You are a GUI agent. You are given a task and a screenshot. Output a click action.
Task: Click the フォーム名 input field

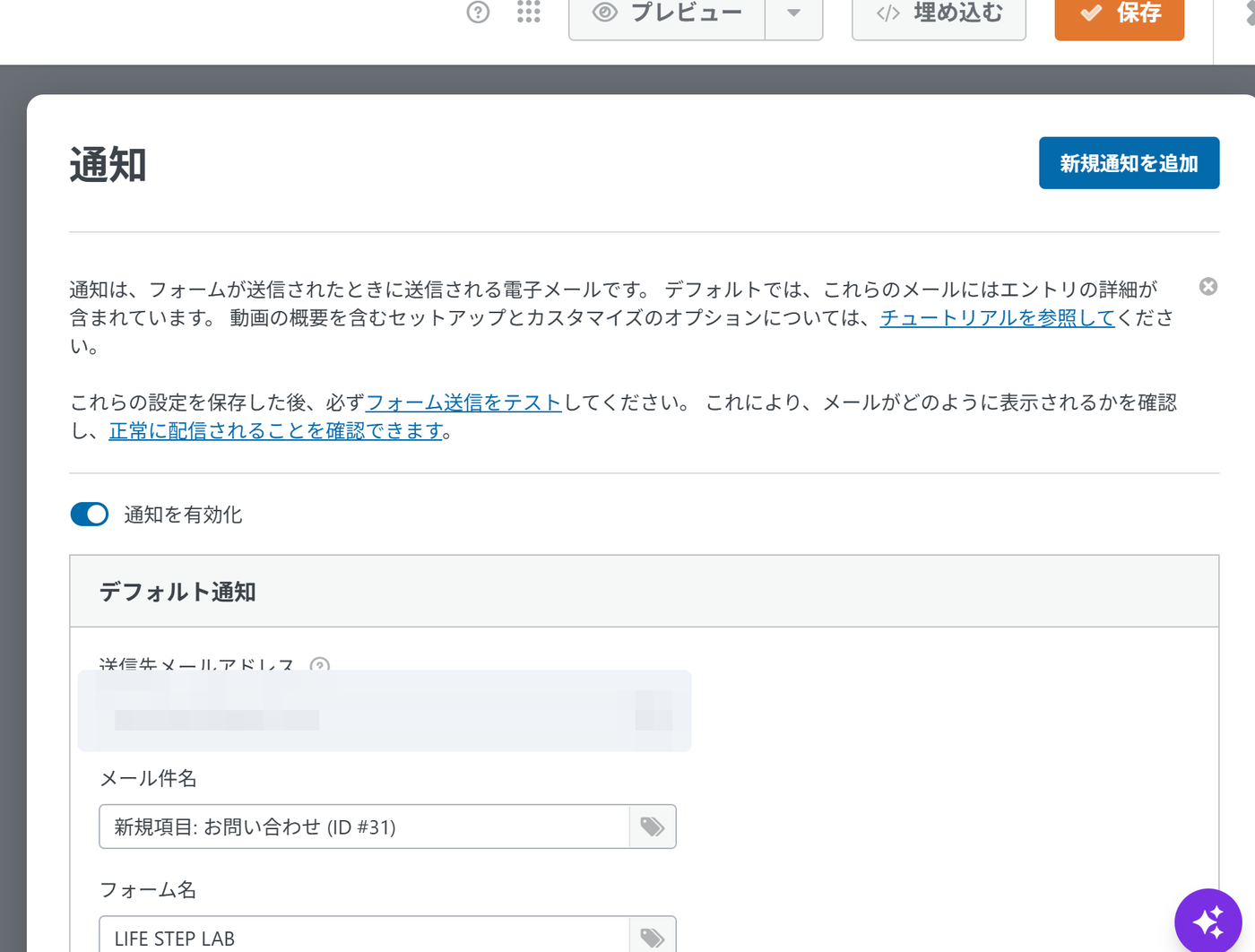tap(364, 936)
